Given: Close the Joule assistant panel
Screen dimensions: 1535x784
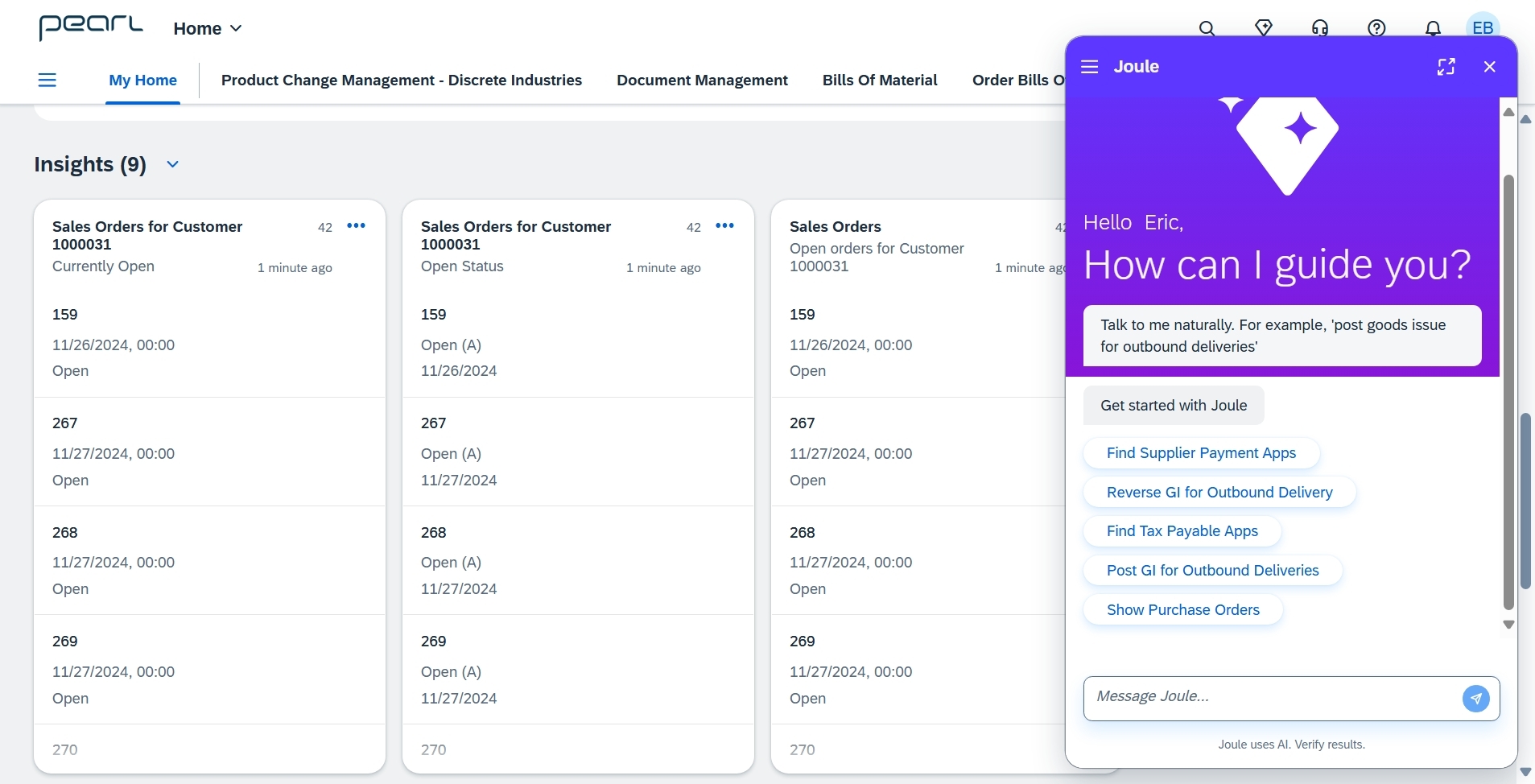Looking at the screenshot, I should [x=1490, y=67].
